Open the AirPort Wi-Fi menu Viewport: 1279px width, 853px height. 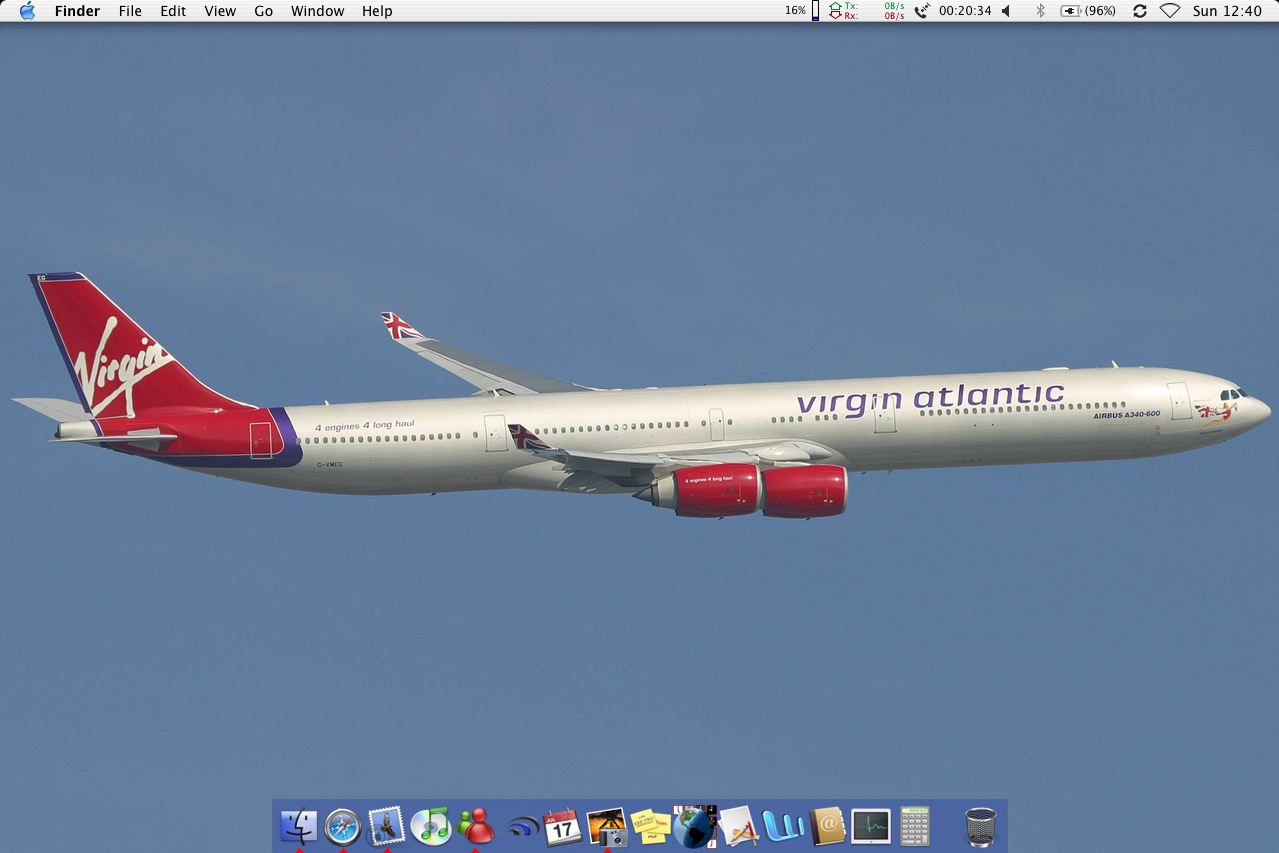click(x=1170, y=11)
